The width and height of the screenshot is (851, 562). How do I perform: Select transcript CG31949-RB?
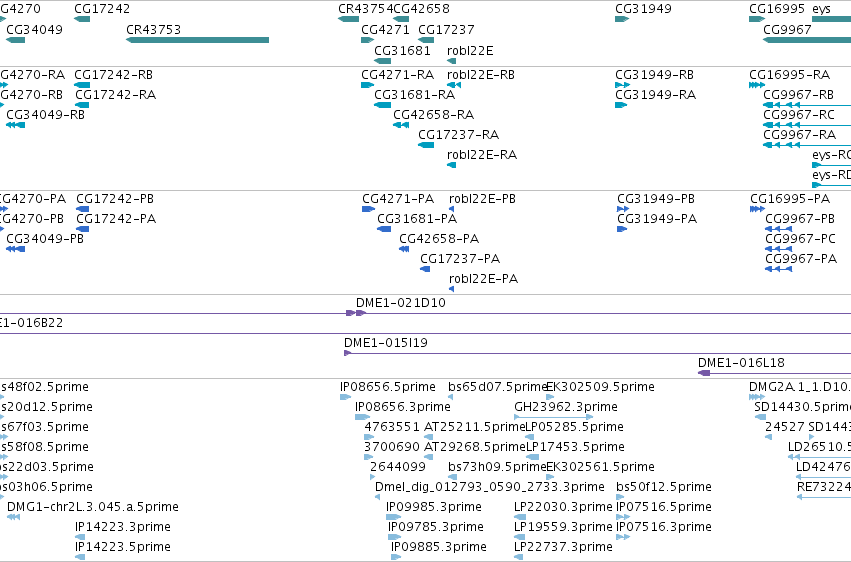click(x=655, y=74)
